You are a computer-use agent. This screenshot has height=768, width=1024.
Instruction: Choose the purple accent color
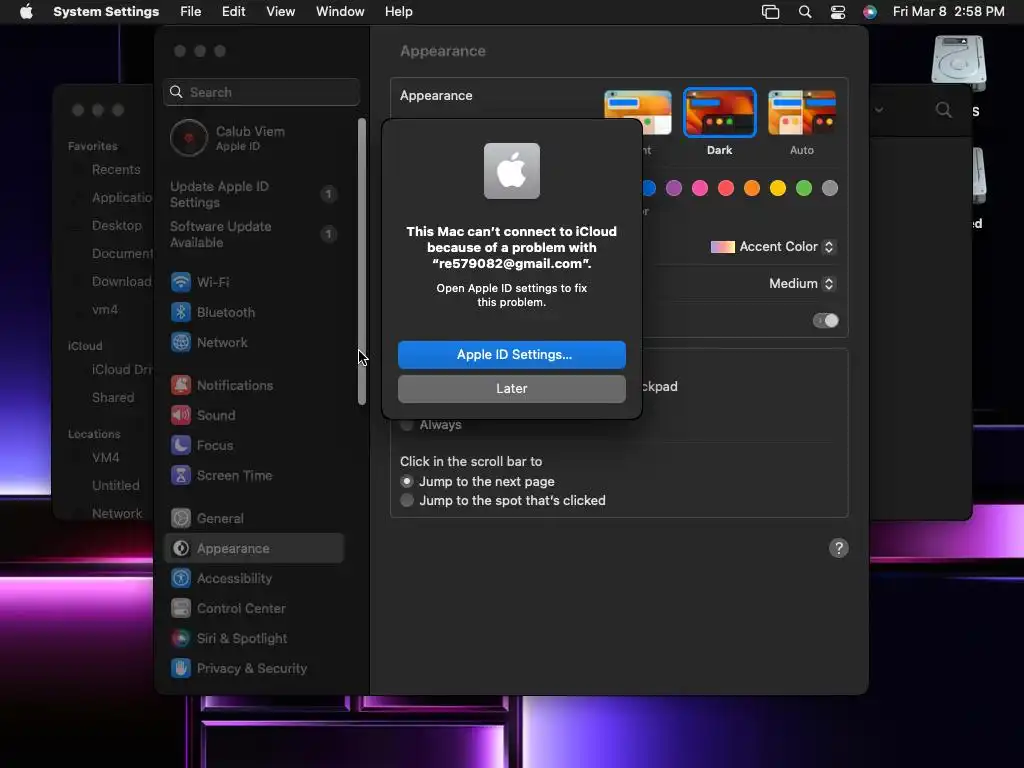tap(674, 188)
